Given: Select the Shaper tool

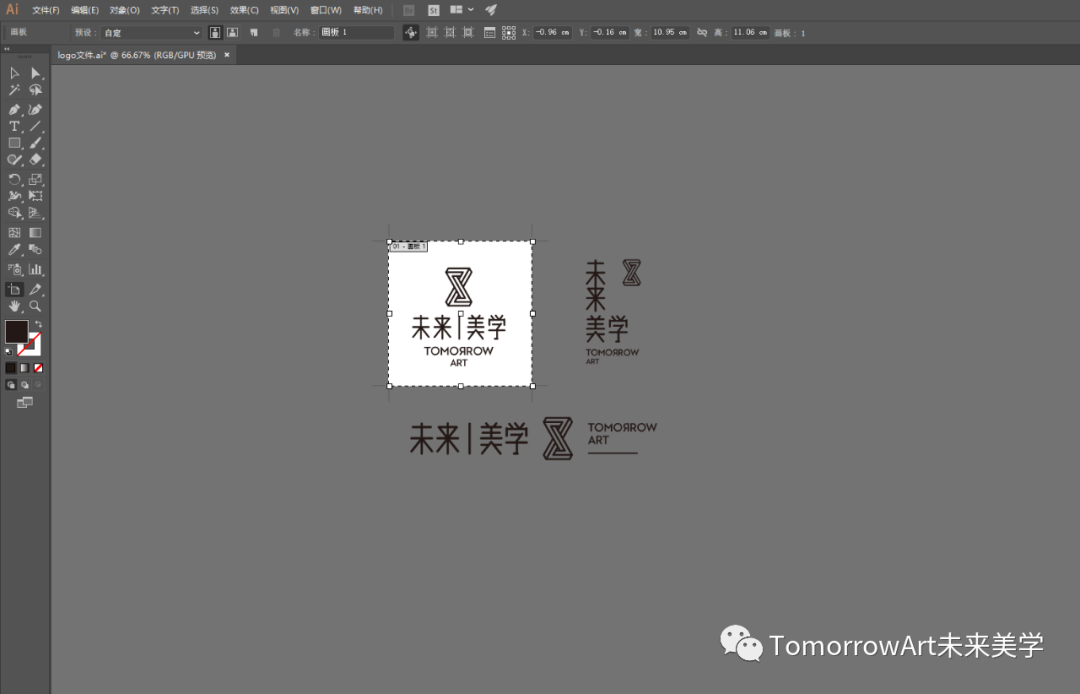Looking at the screenshot, I should coord(14,160).
